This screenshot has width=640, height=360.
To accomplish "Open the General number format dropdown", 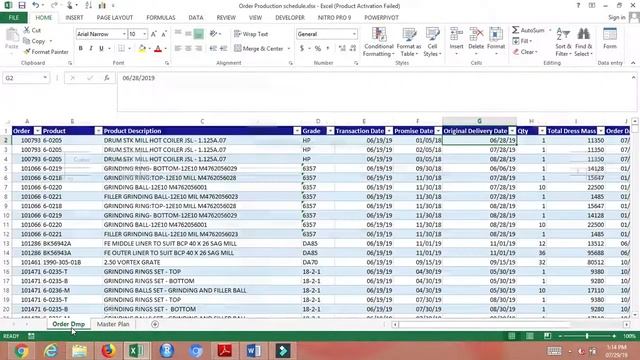I will [x=354, y=34].
